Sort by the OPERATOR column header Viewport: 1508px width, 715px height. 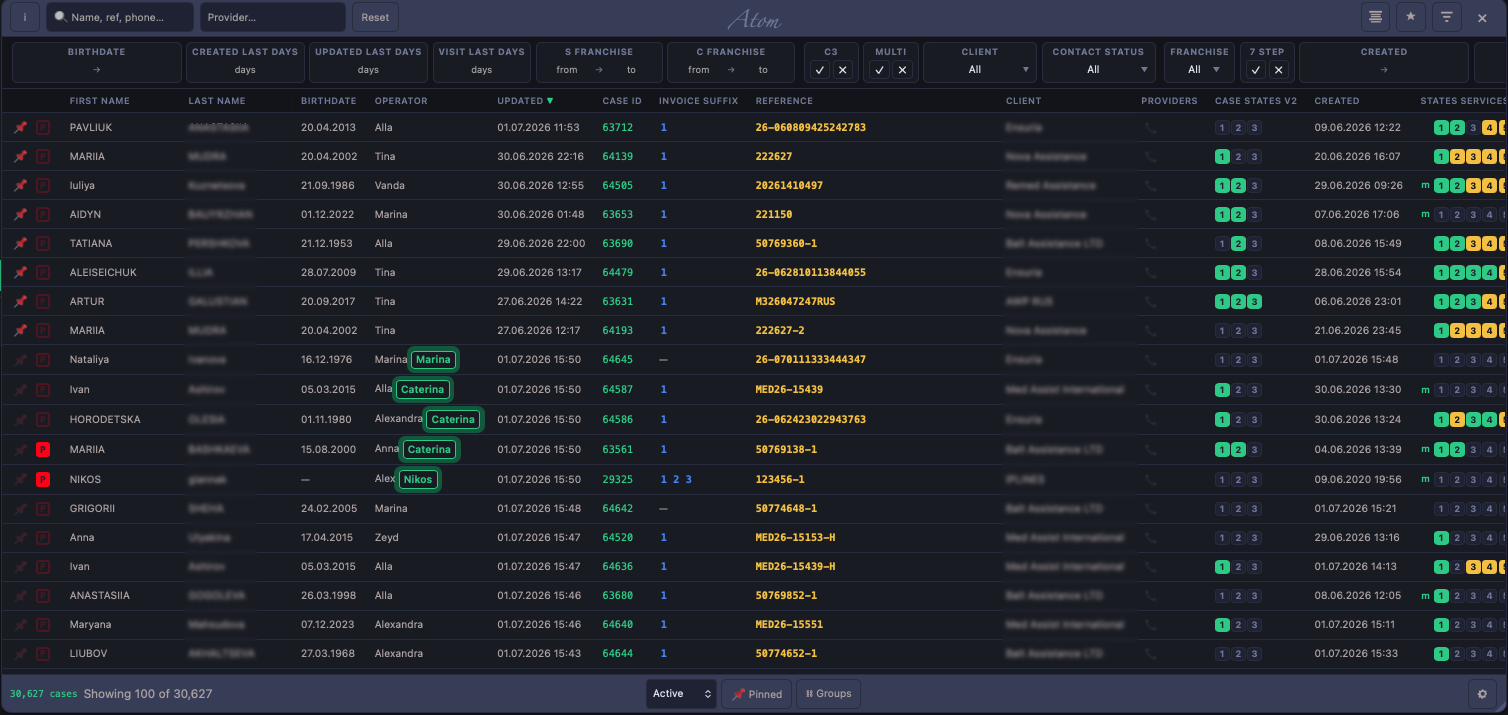click(x=401, y=101)
